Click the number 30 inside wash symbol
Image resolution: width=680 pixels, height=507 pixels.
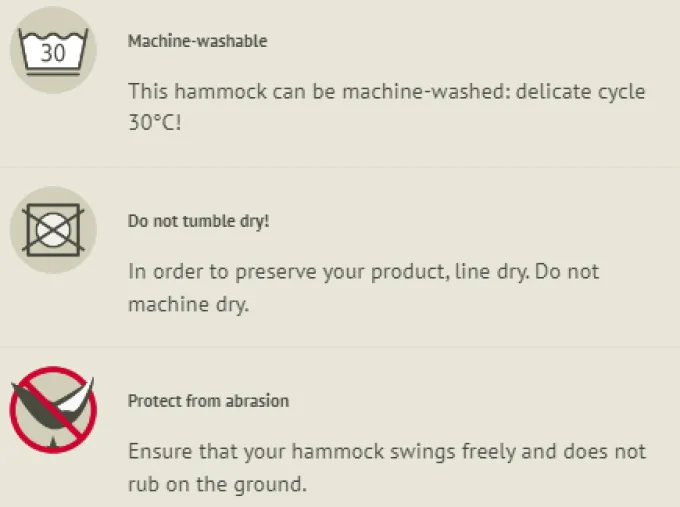tap(52, 53)
